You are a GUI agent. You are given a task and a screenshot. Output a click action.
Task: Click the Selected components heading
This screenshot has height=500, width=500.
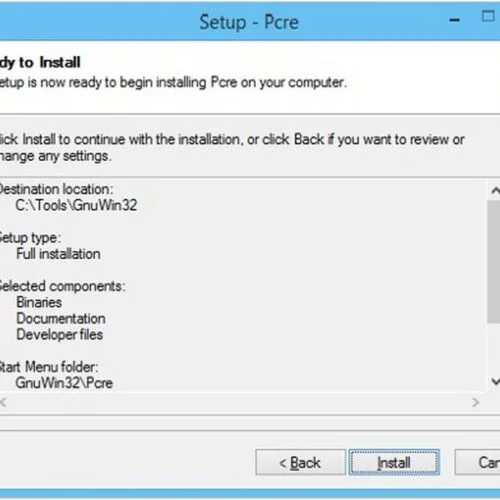[62, 286]
